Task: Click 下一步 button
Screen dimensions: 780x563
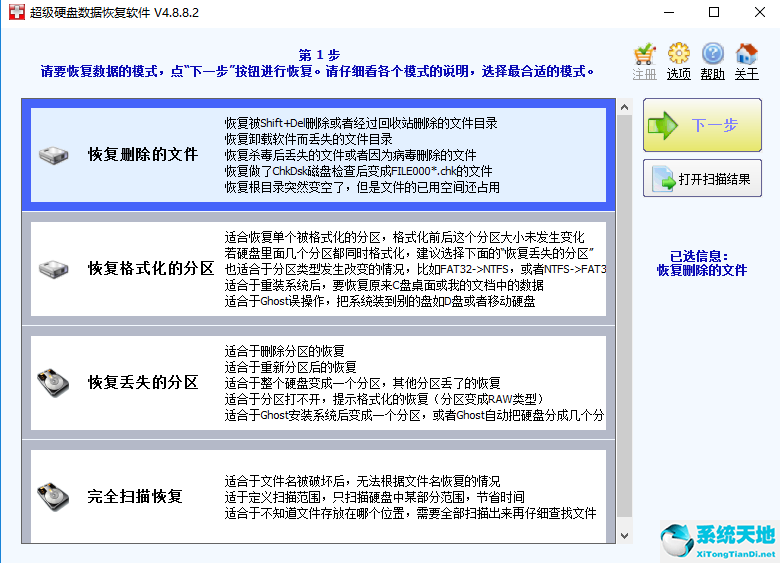Action: (702, 125)
